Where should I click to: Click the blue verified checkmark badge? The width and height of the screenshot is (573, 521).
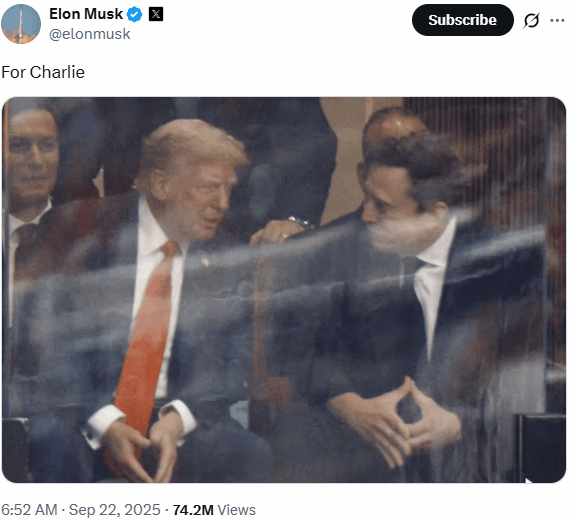coord(134,15)
